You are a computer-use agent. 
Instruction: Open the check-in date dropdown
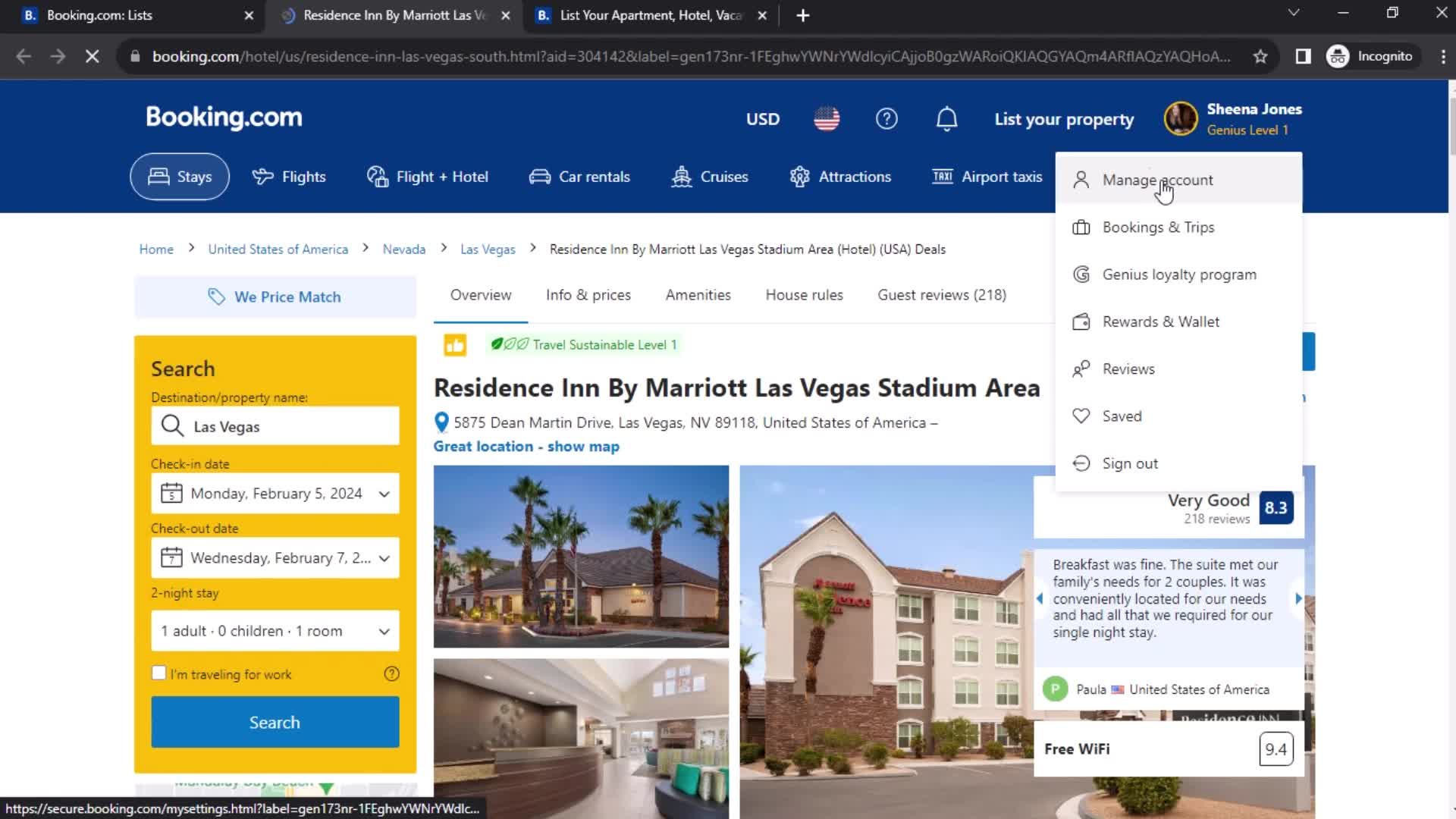pyautogui.click(x=275, y=494)
